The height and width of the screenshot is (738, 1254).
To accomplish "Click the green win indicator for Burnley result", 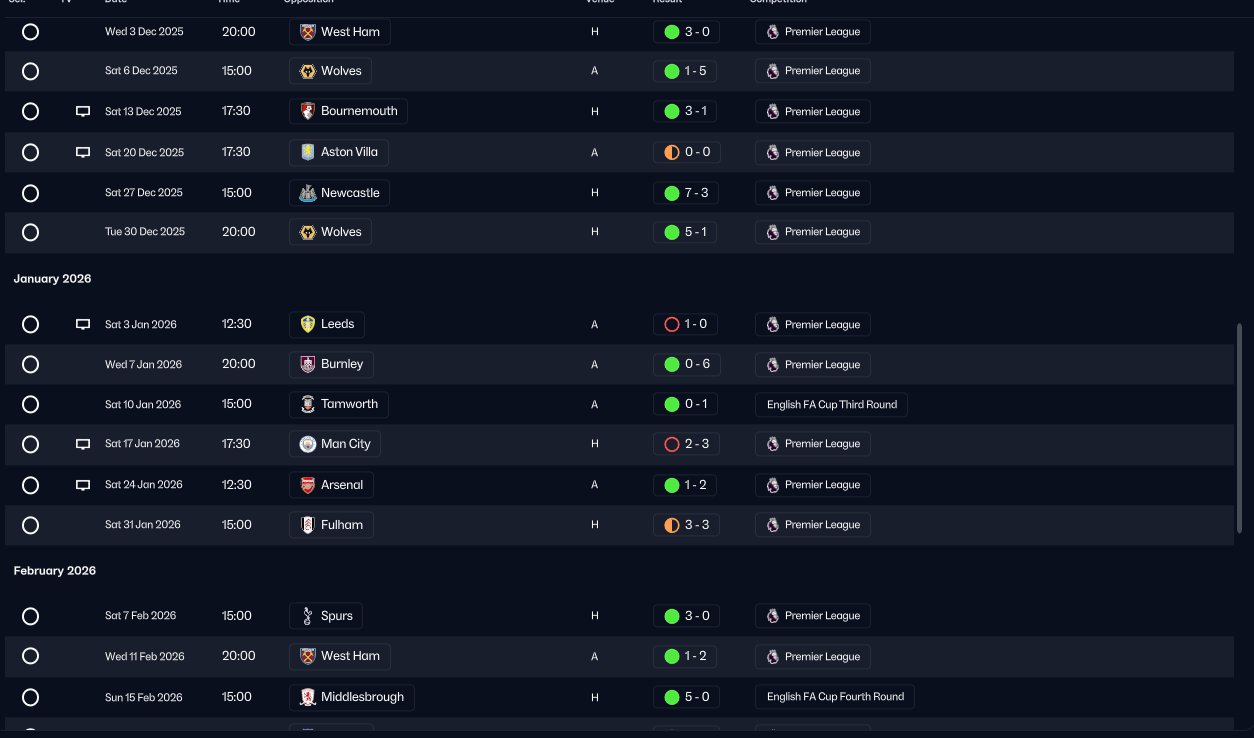I will click(672, 364).
